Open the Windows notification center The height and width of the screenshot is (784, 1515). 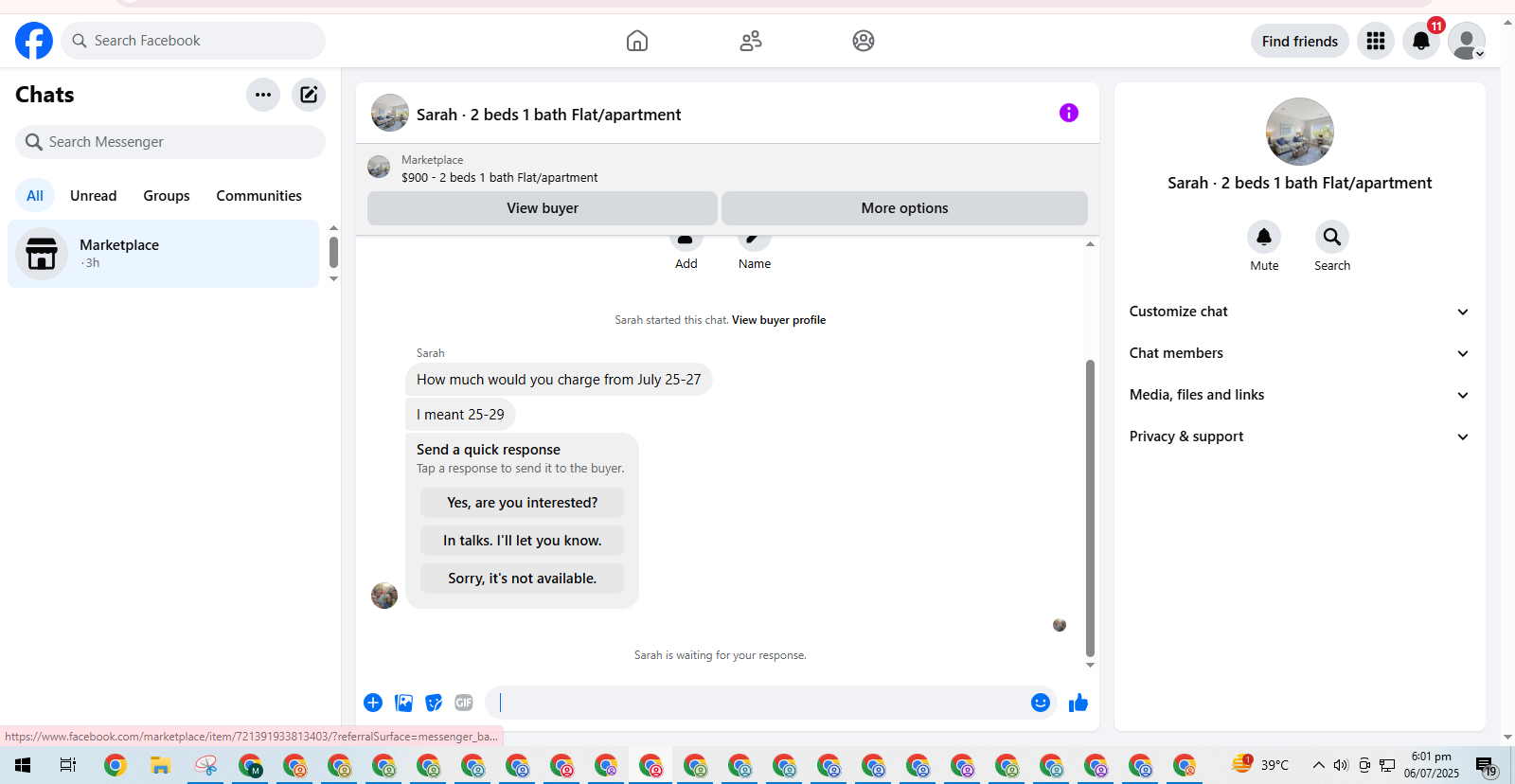(x=1485, y=765)
